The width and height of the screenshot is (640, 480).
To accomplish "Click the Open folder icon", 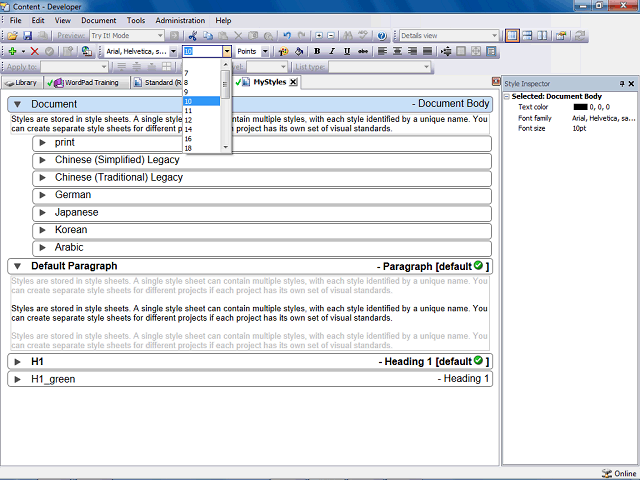I will click(x=12, y=36).
